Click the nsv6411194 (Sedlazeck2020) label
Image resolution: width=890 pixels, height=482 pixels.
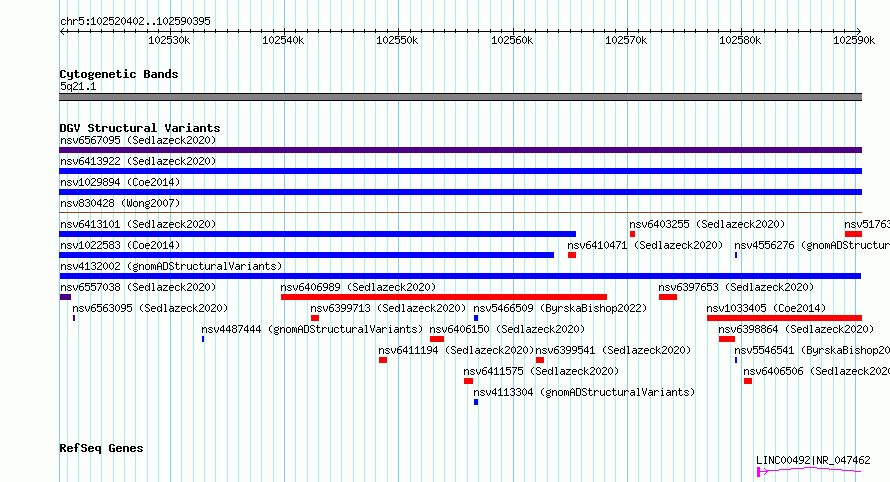click(456, 350)
